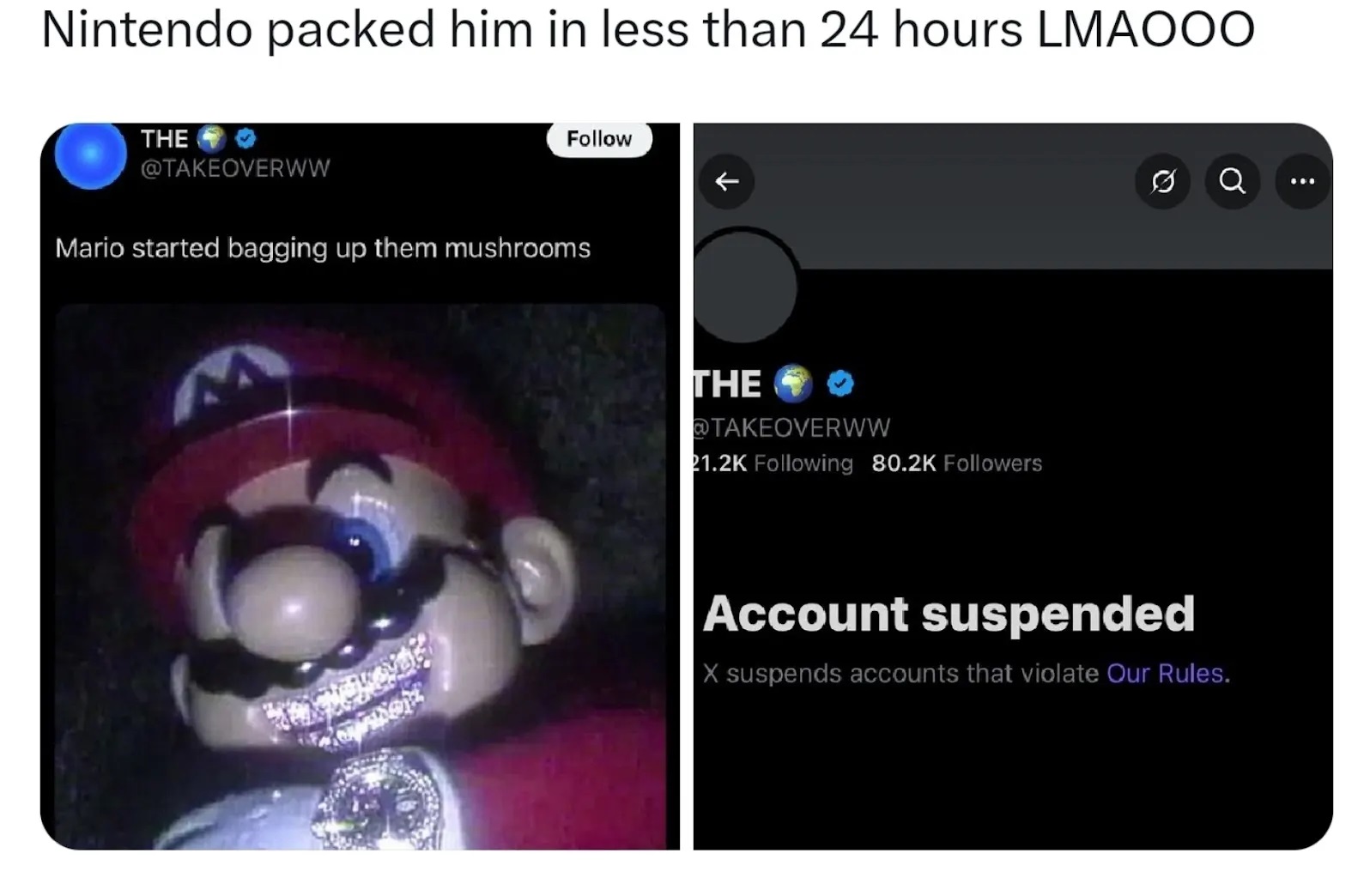Open the right suspended-account screenshot
This screenshot has height=896, width=1370.
pyautogui.click(x=1013, y=487)
